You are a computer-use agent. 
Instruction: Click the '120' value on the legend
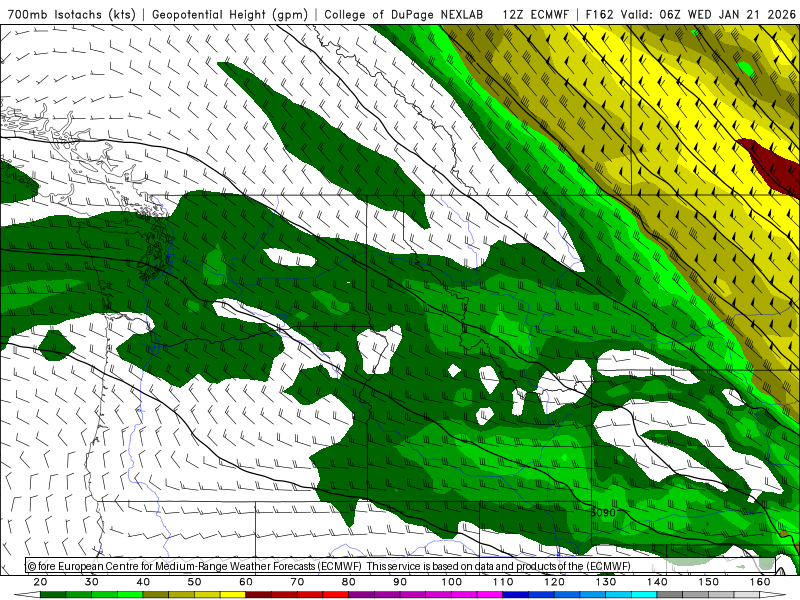(x=555, y=582)
